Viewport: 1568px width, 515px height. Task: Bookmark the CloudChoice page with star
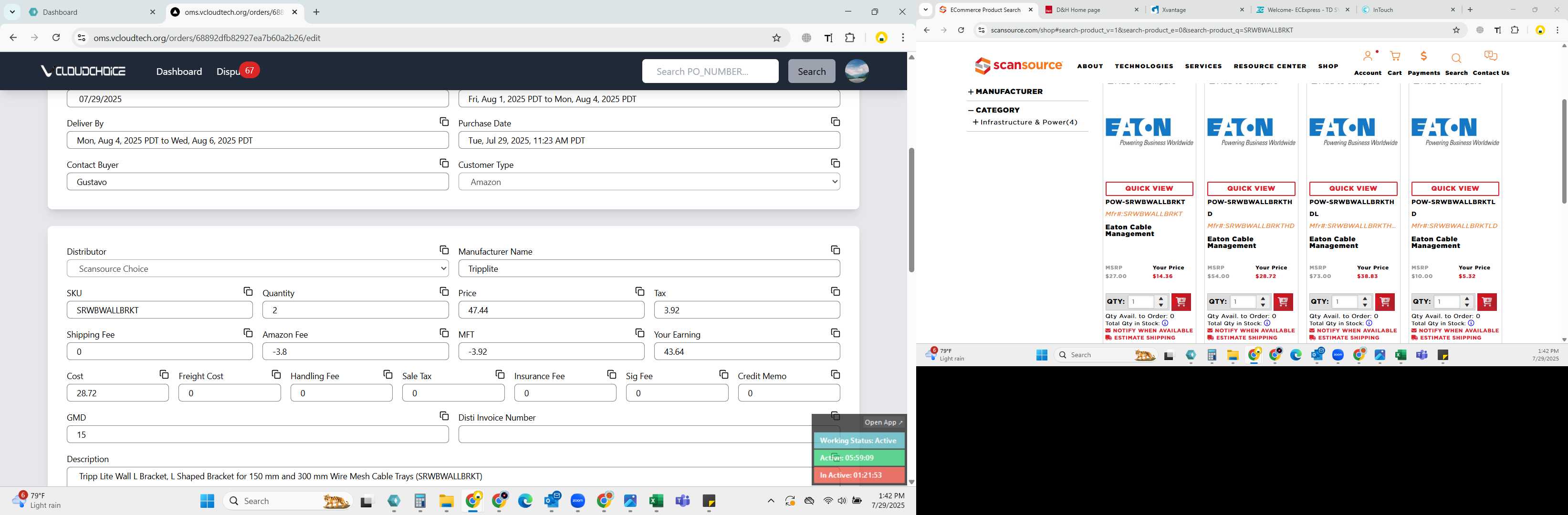[776, 38]
